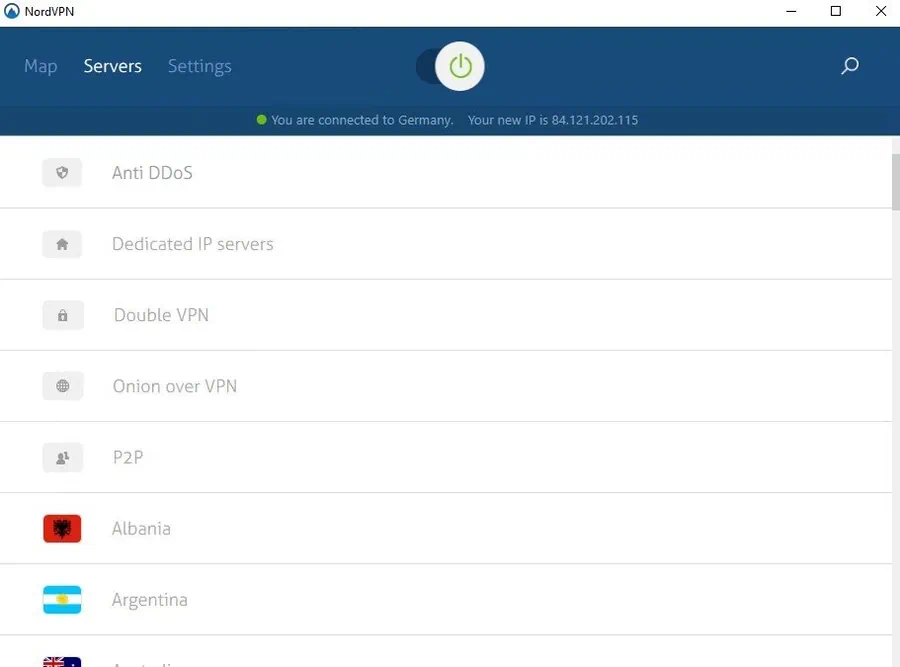Open the Settings tab
900x667 pixels.
click(x=199, y=66)
